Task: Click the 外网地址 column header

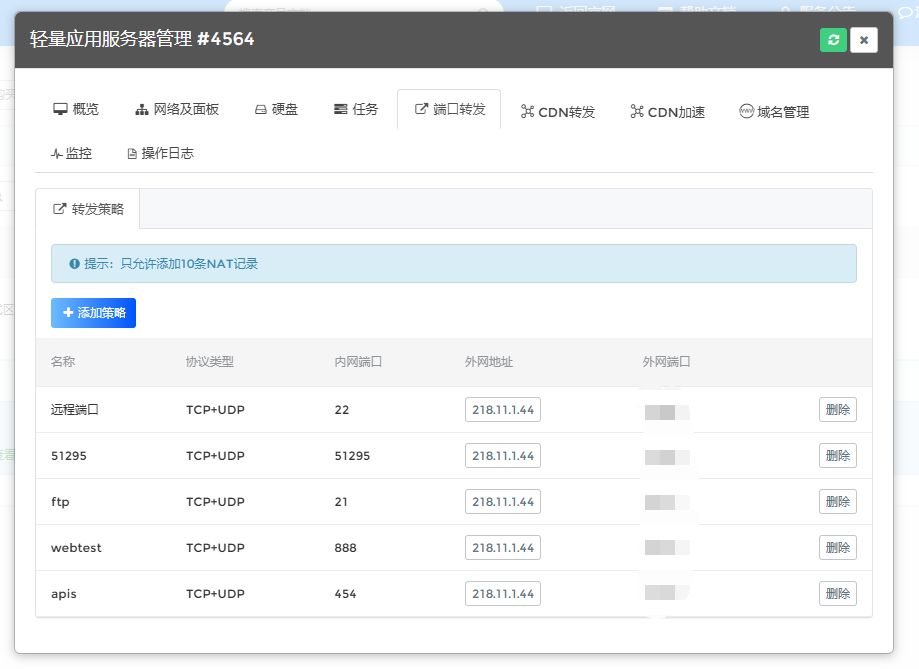Action: click(x=489, y=362)
